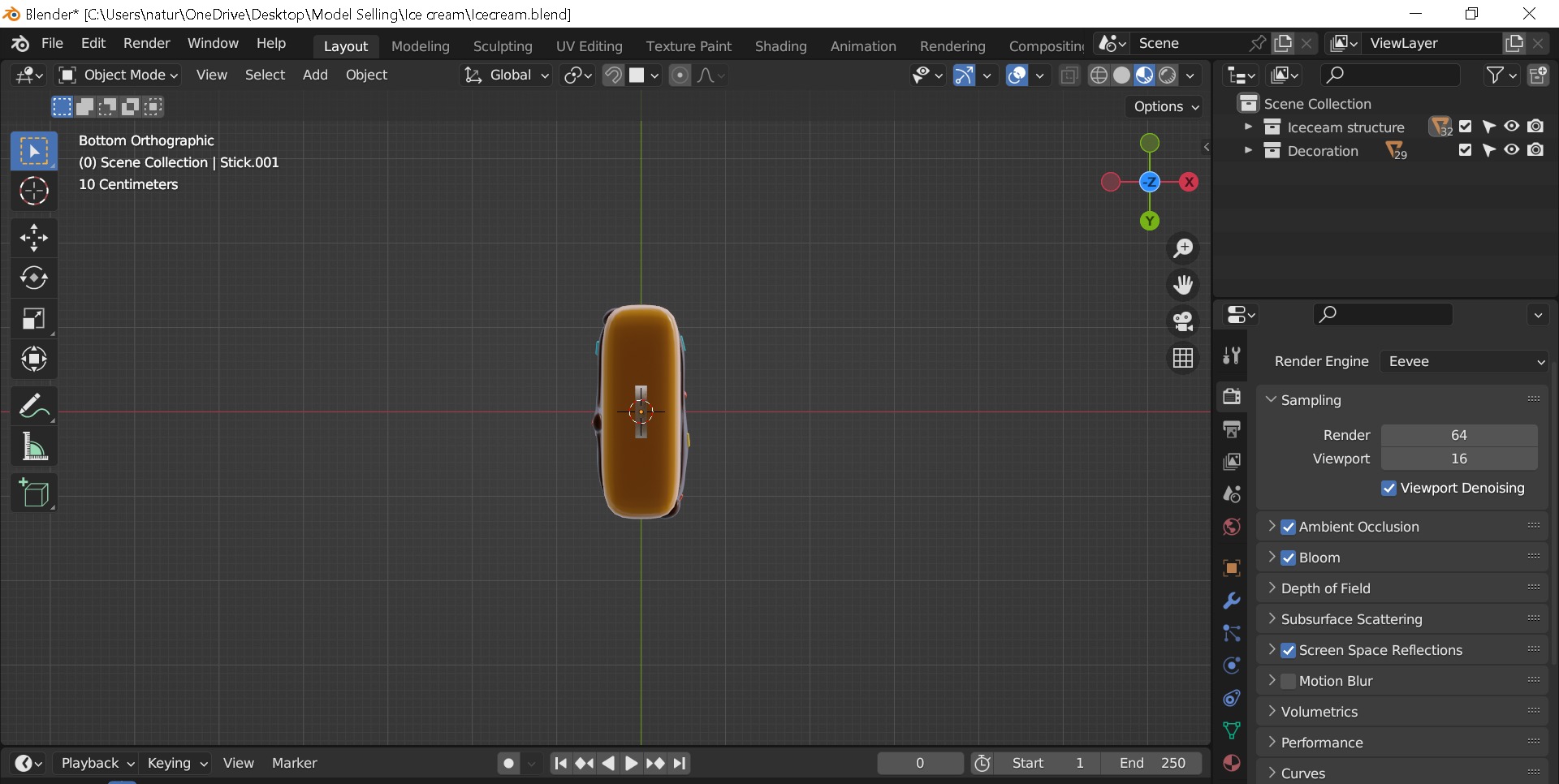Activate the 3D Cursor tool
The width and height of the screenshot is (1559, 784).
point(34,192)
